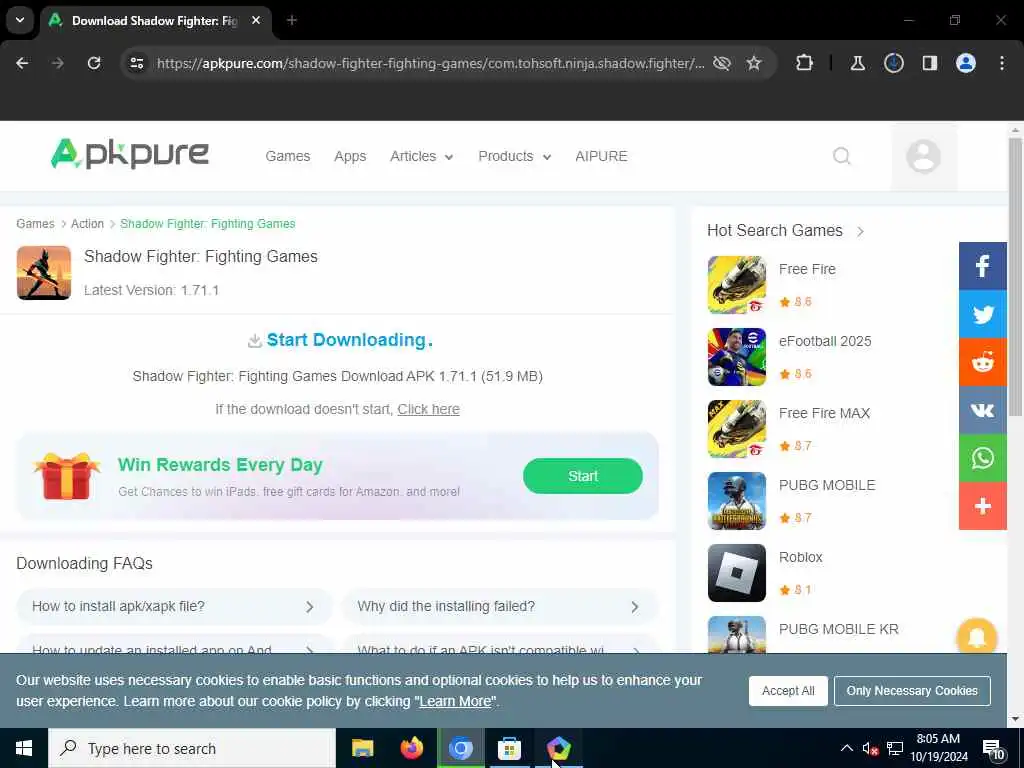Open the PUBG MOBILE game icon

pos(737,501)
